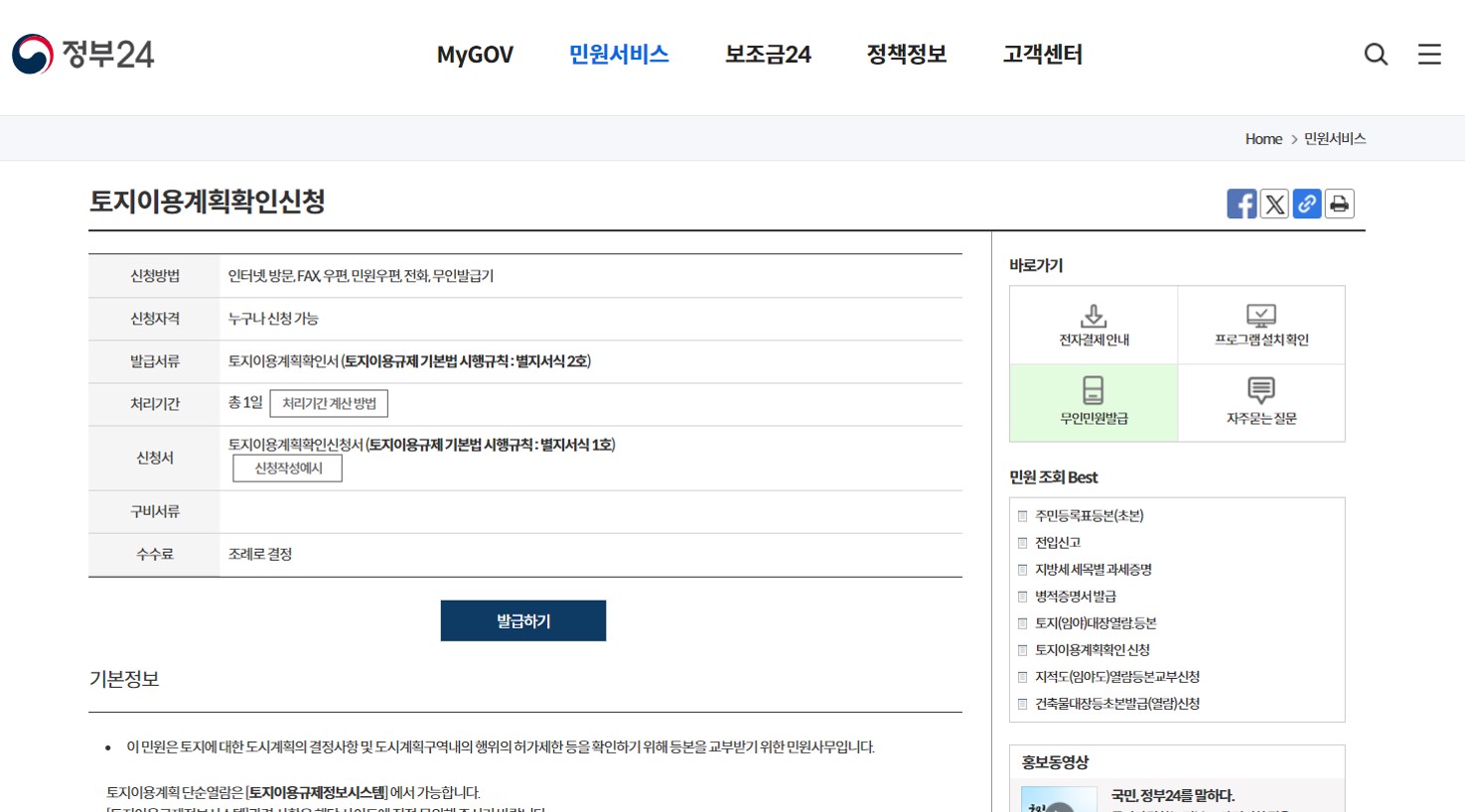Print the page using printer icon

tap(1340, 203)
